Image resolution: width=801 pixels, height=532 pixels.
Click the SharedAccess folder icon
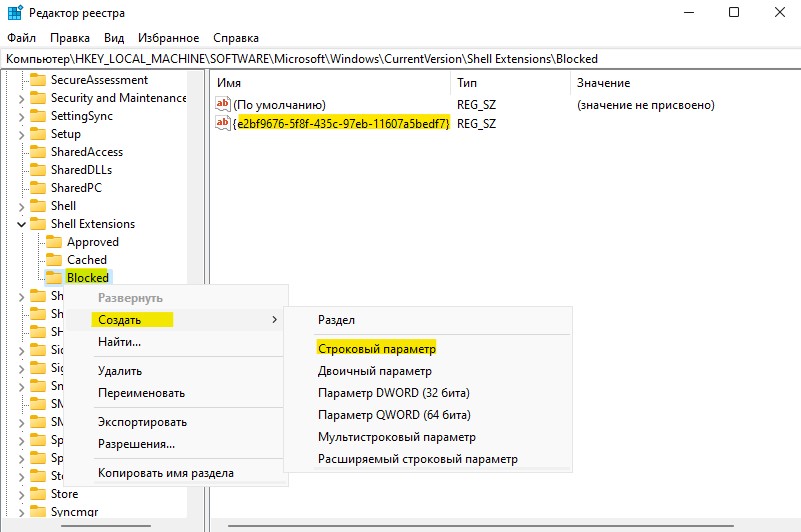click(38, 152)
